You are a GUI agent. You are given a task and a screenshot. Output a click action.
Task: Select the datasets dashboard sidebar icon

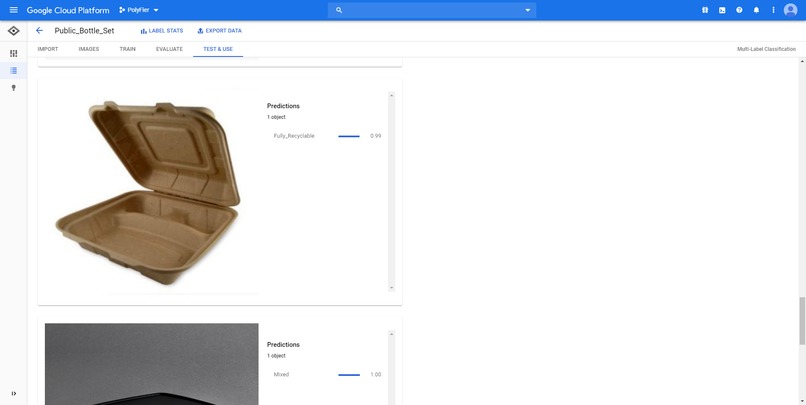point(13,53)
